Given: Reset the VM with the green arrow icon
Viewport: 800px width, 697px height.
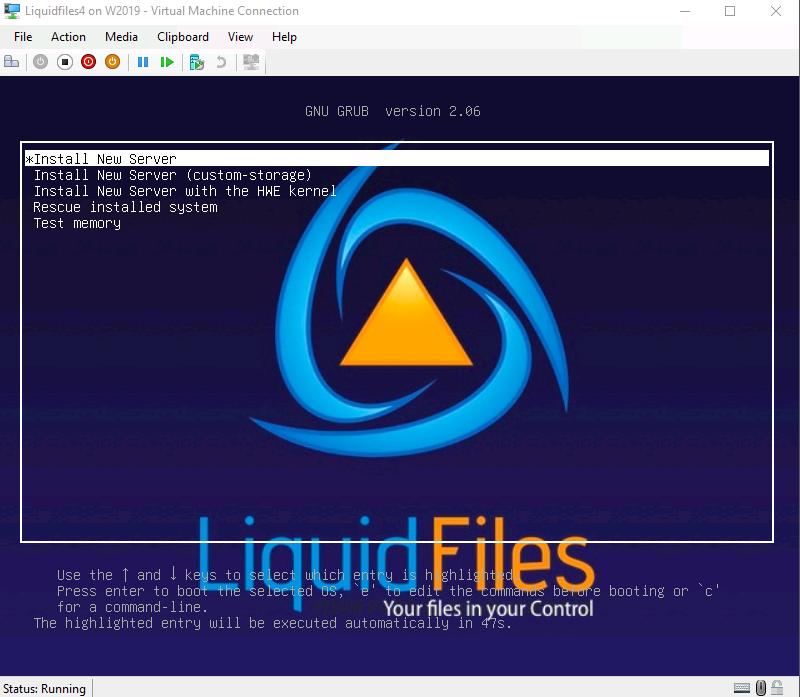Looking at the screenshot, I should coord(167,62).
